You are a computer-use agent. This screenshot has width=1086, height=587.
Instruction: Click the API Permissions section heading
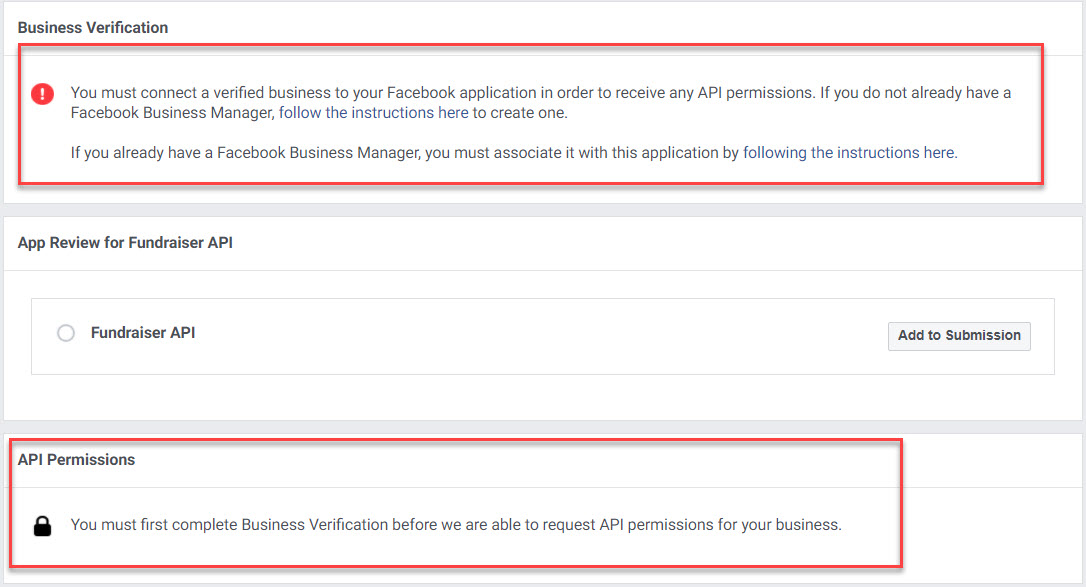(76, 460)
